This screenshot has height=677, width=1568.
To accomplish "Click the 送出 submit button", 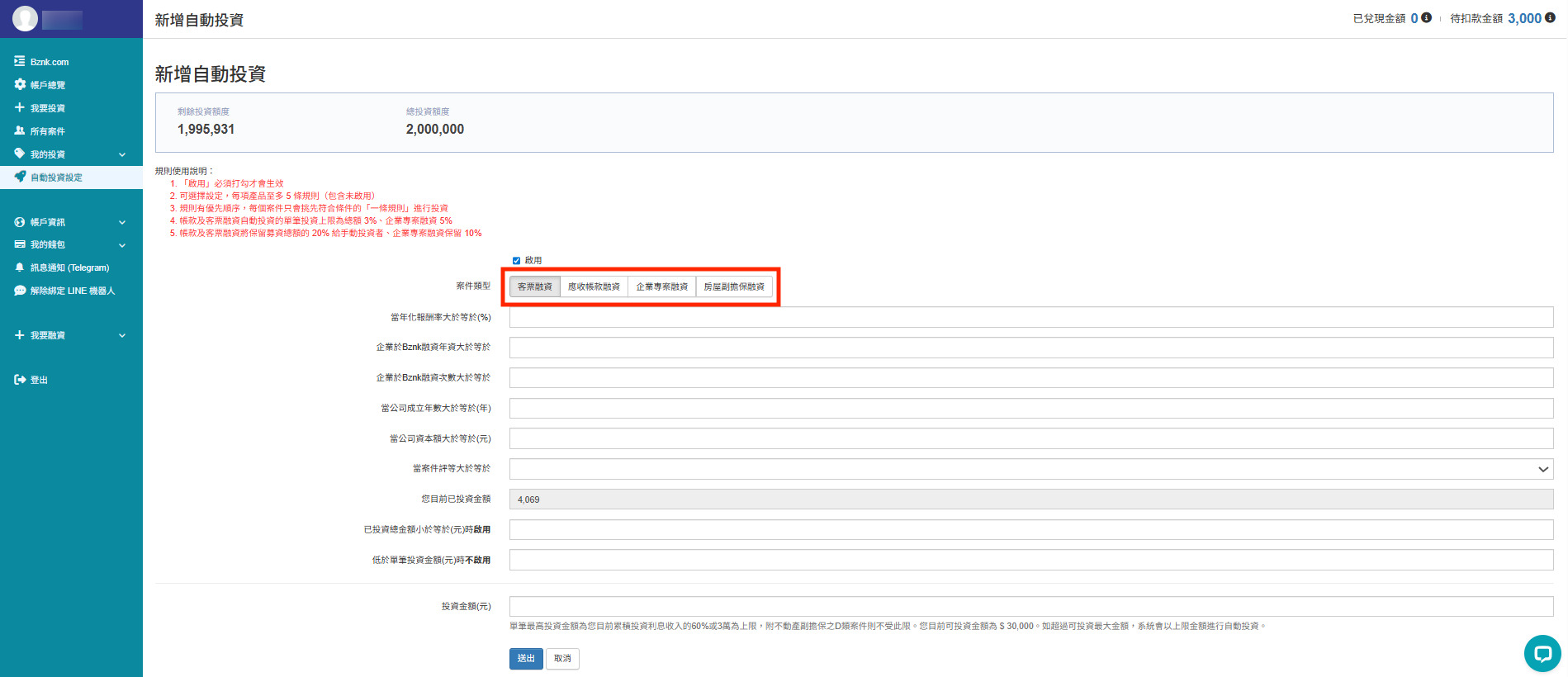I will click(x=526, y=658).
